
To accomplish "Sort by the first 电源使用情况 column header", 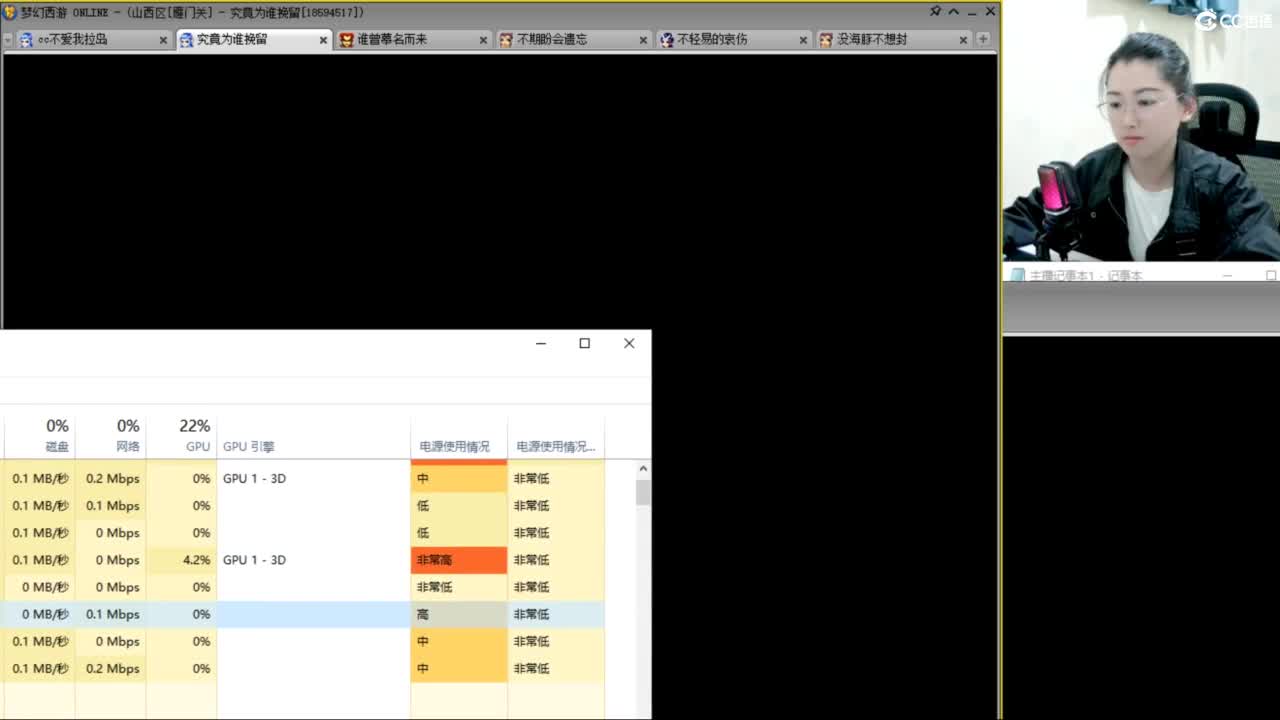I will pos(459,436).
